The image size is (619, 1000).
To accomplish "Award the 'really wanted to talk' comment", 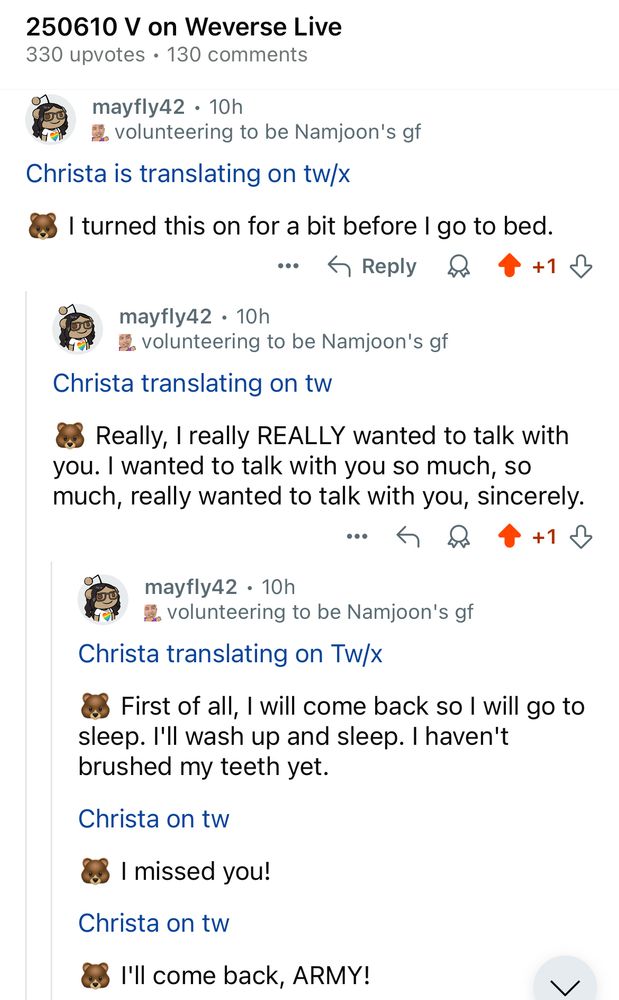I will pos(458,536).
